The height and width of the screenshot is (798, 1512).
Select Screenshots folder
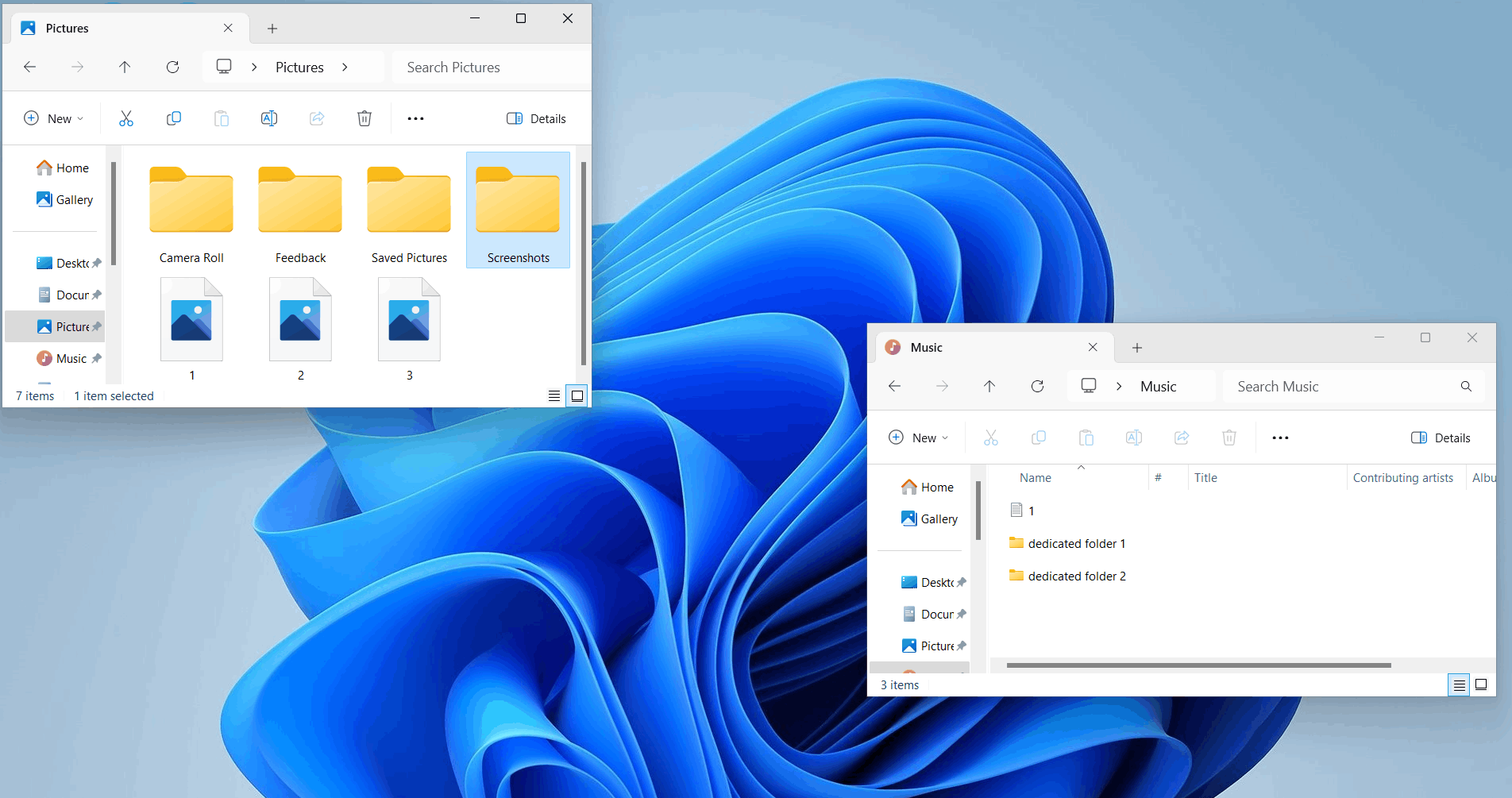click(518, 210)
